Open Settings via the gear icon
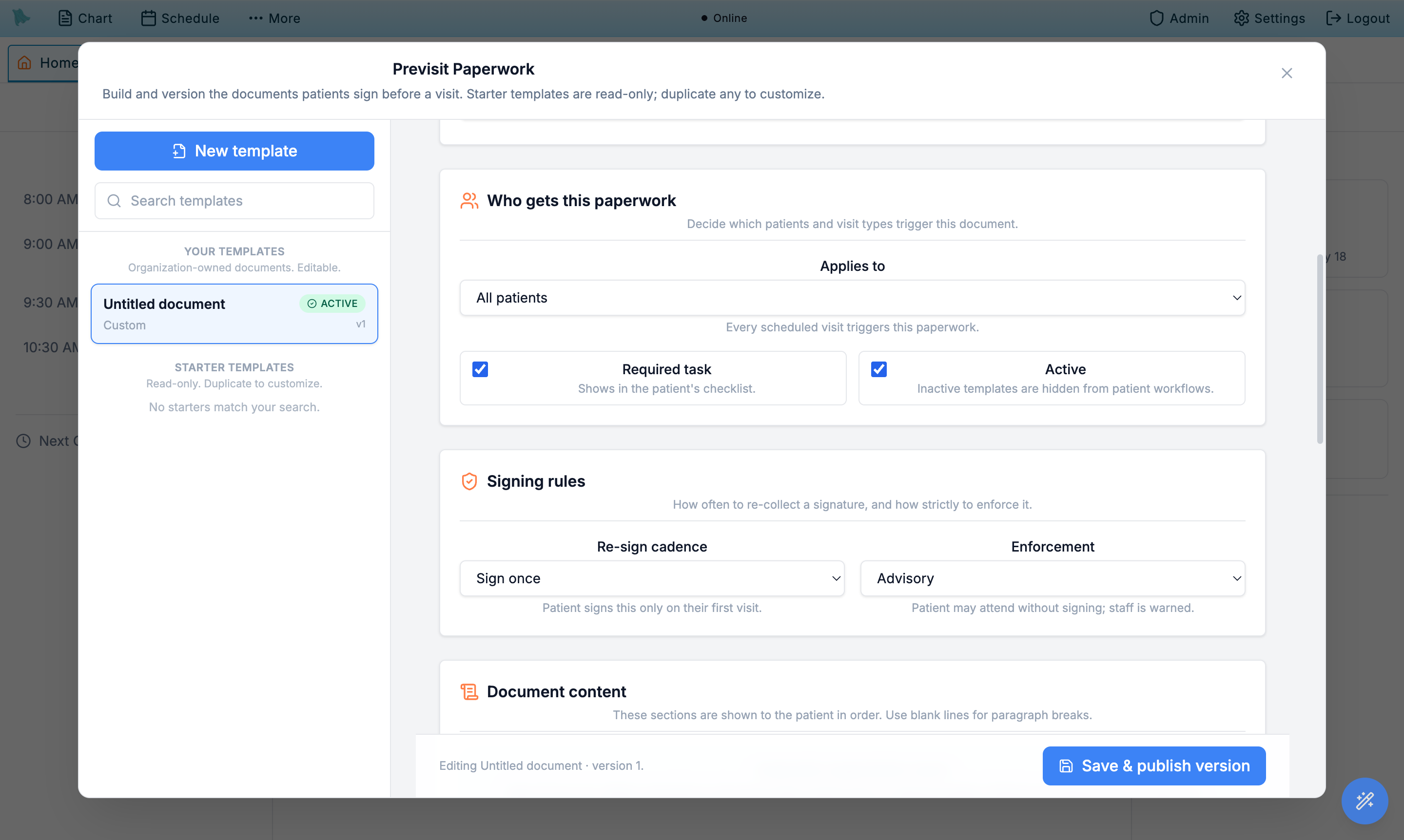 1241,18
